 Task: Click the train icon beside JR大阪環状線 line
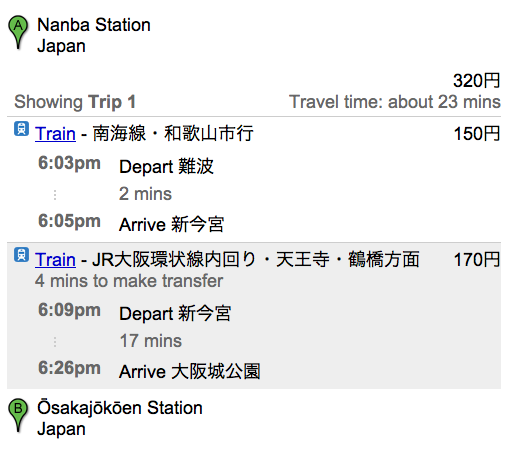21,255
